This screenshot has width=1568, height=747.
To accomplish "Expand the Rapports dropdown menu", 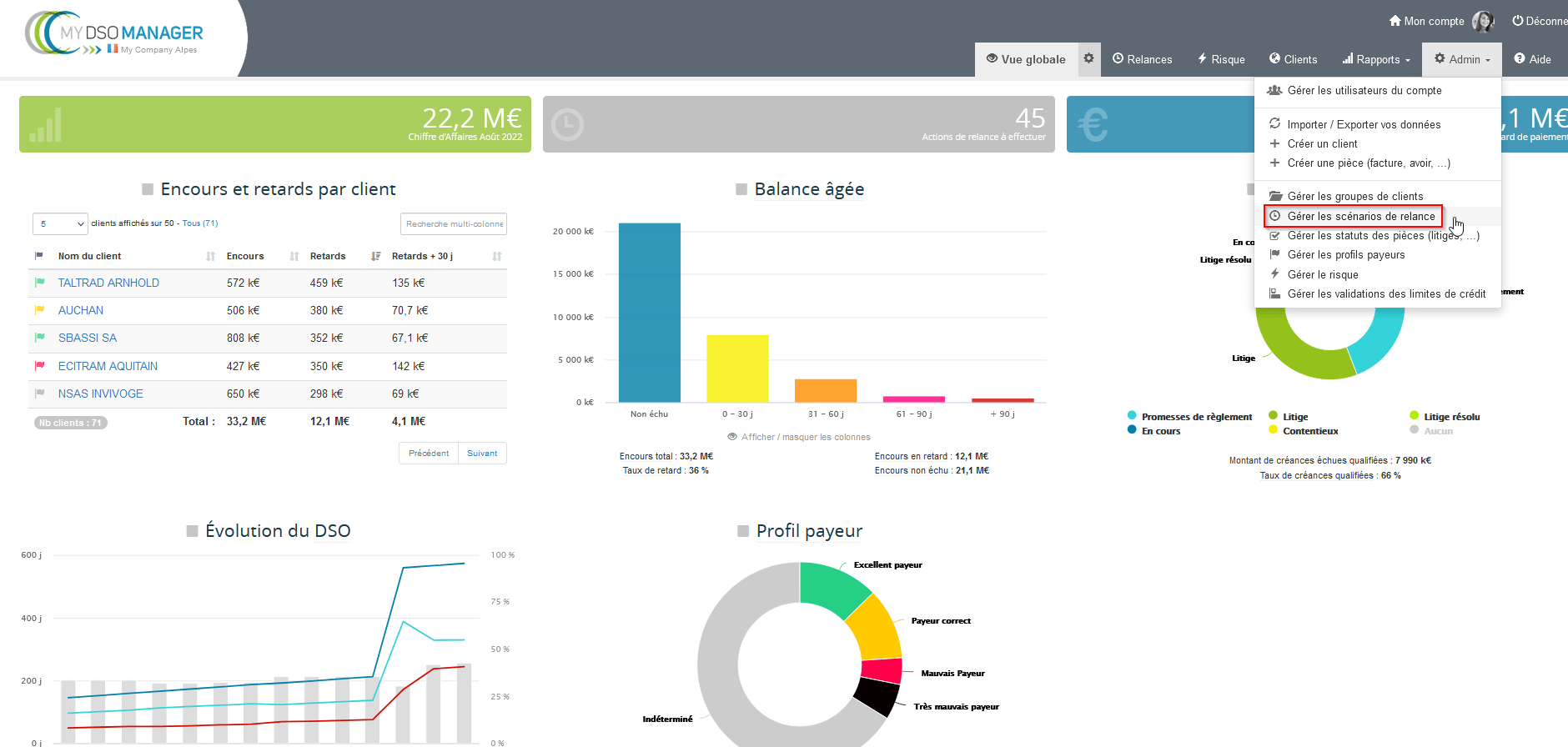I will (1377, 59).
